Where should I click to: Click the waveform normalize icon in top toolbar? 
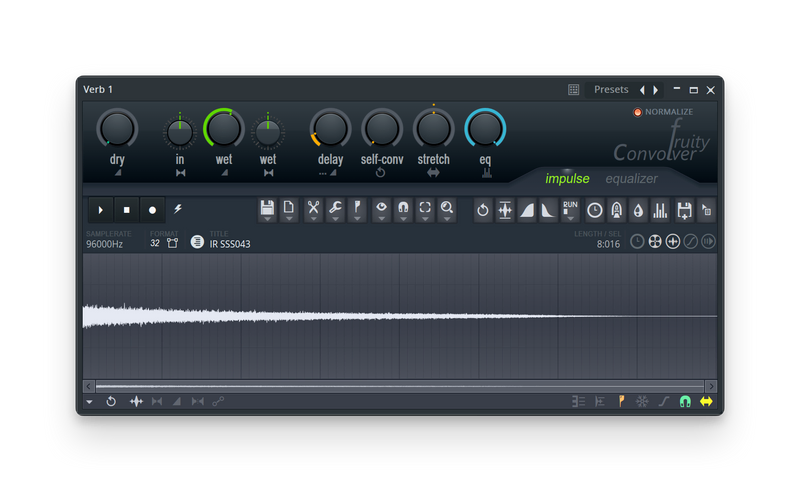[x=505, y=210]
